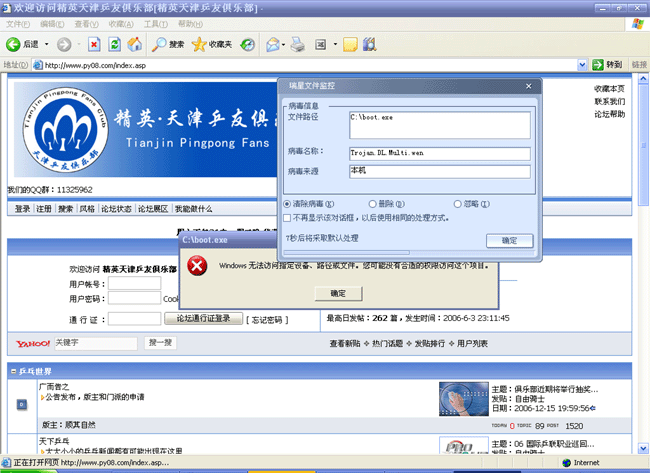Open the 收藏本页 link
This screenshot has height=473, width=650.
point(609,89)
